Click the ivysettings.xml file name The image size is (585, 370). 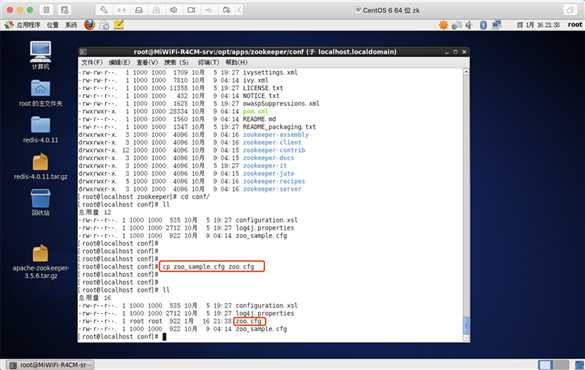270,72
